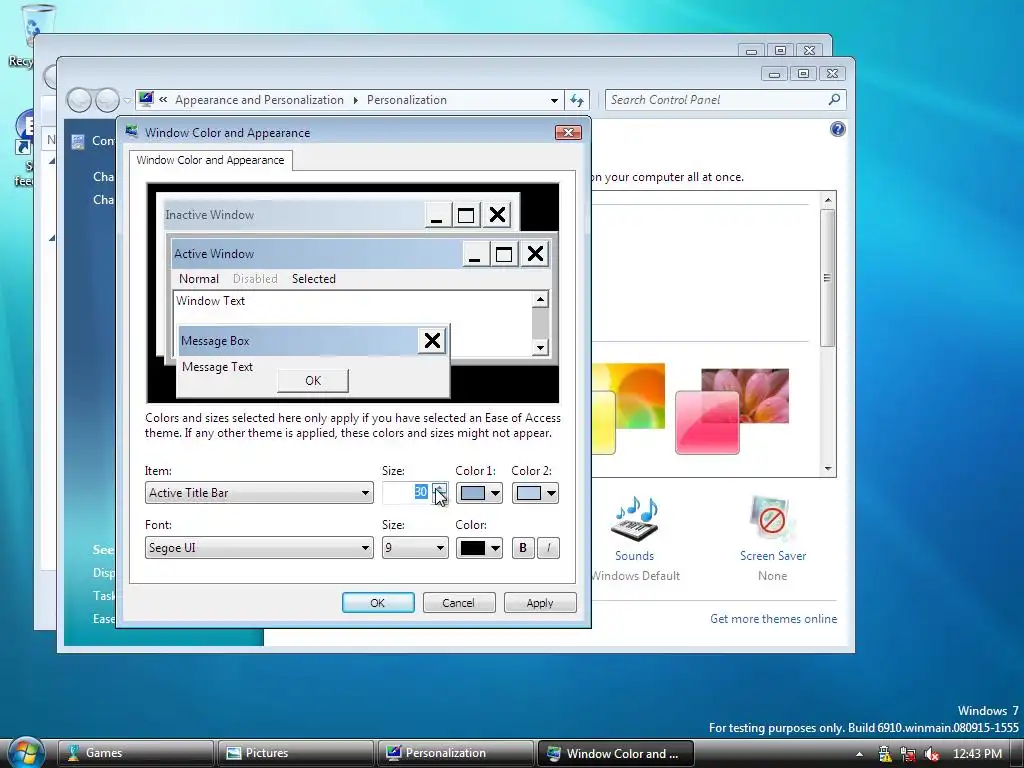Click the Sounds icon
Viewport: 1024px width, 768px height.
click(634, 518)
